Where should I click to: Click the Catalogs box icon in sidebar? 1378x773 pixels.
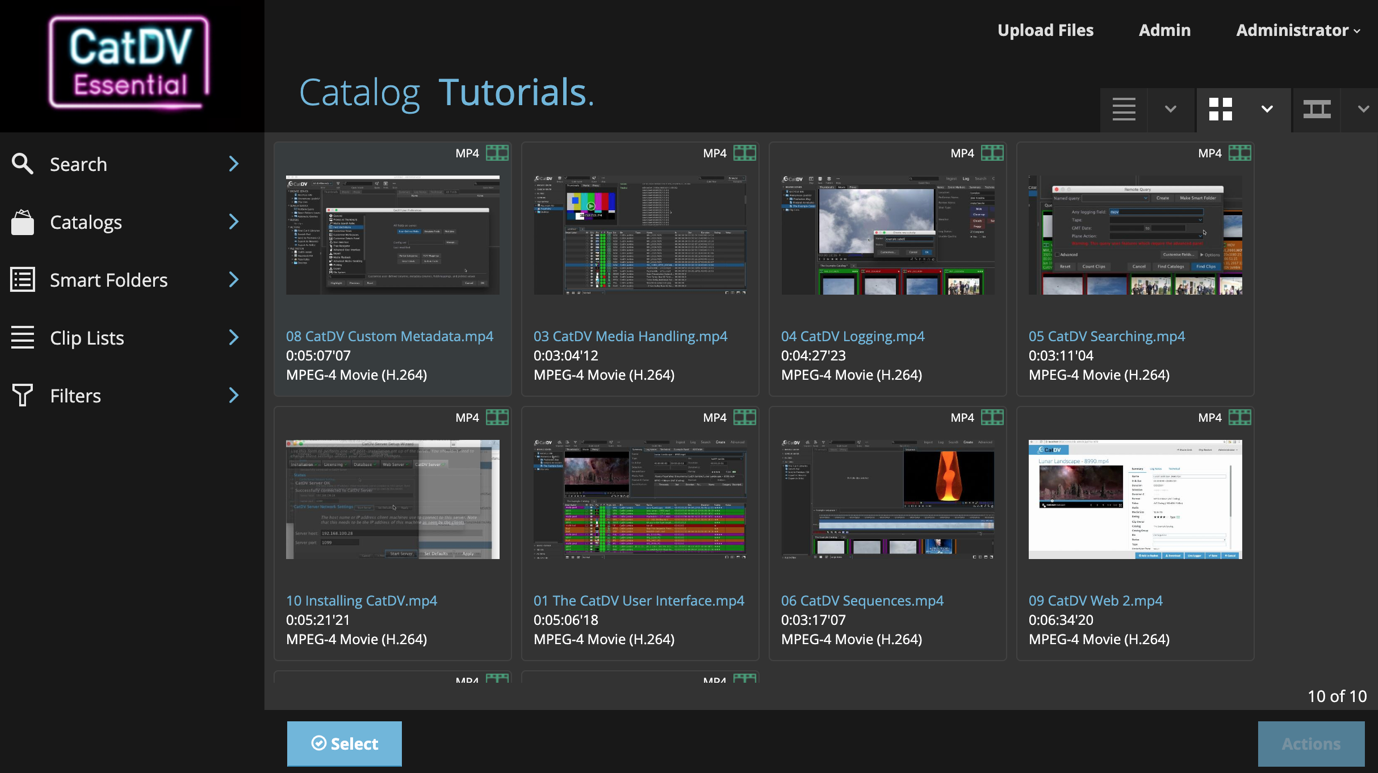point(22,222)
